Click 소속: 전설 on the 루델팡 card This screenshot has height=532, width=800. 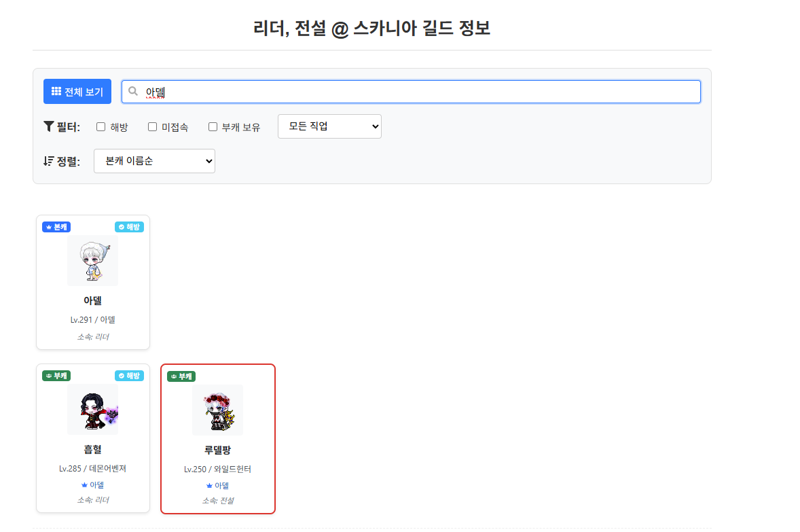(x=218, y=500)
